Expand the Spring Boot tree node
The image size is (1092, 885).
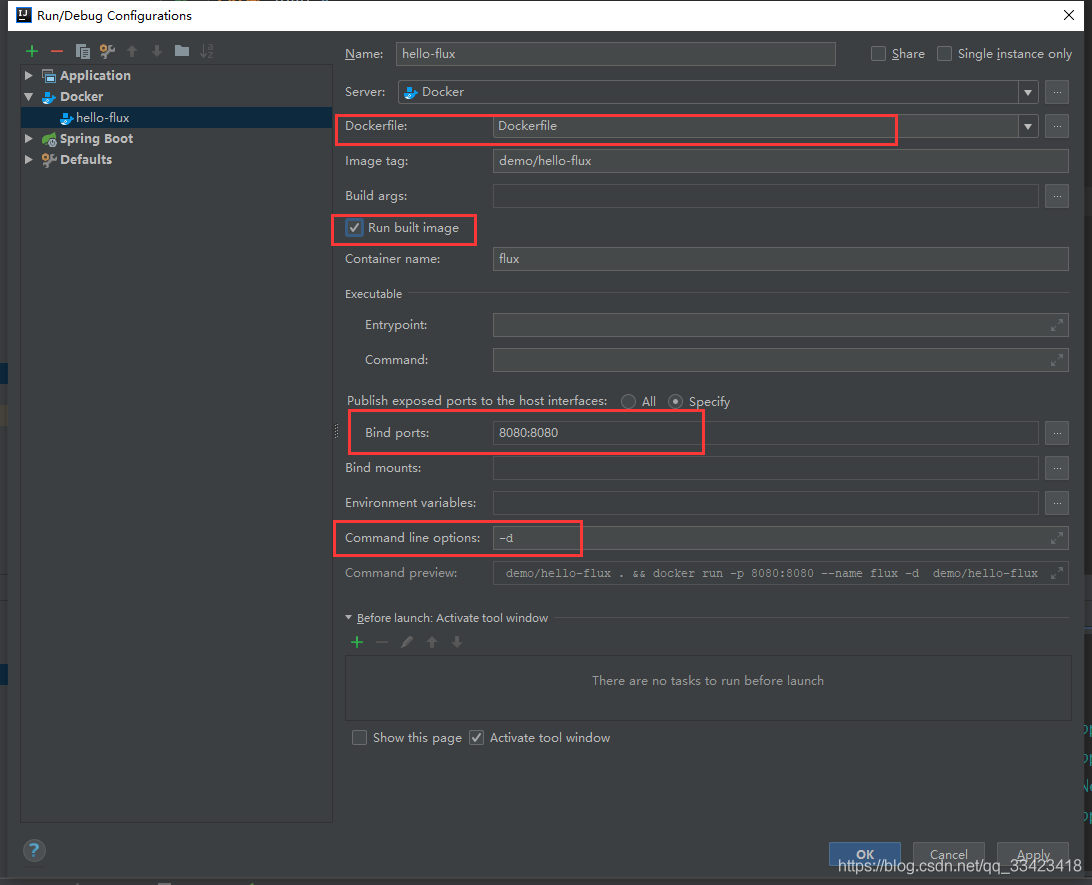pyautogui.click(x=29, y=139)
